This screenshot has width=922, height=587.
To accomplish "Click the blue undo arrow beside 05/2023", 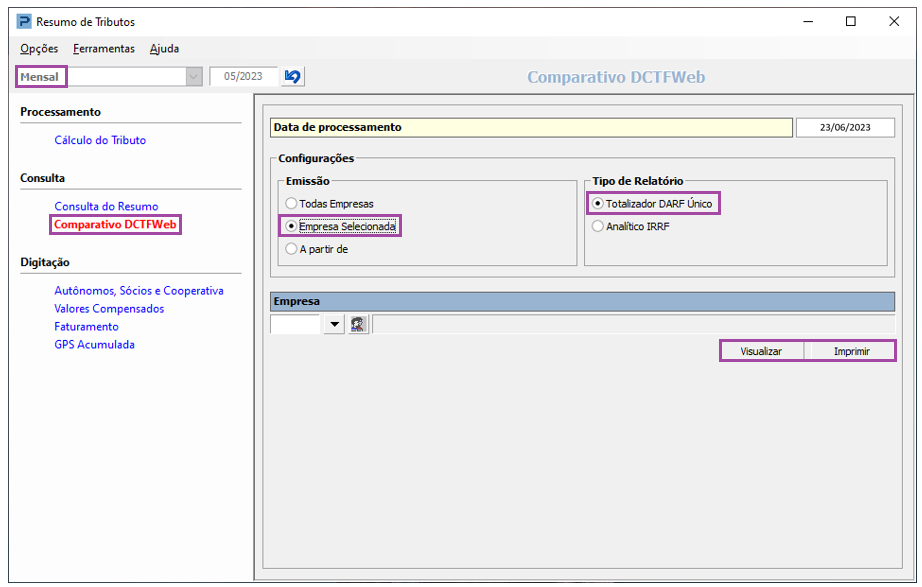I will click(x=292, y=76).
